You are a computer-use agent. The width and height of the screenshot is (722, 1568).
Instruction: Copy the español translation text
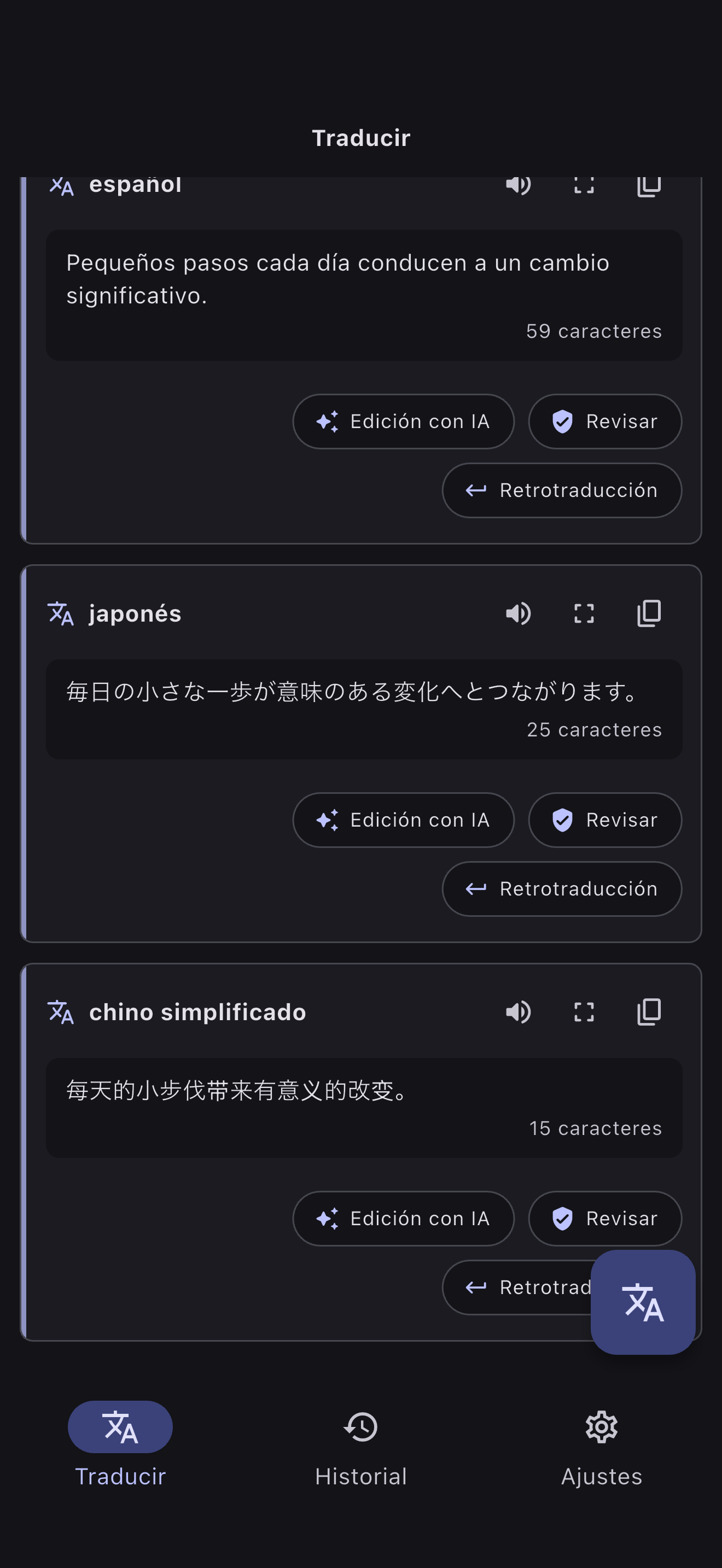tap(649, 185)
